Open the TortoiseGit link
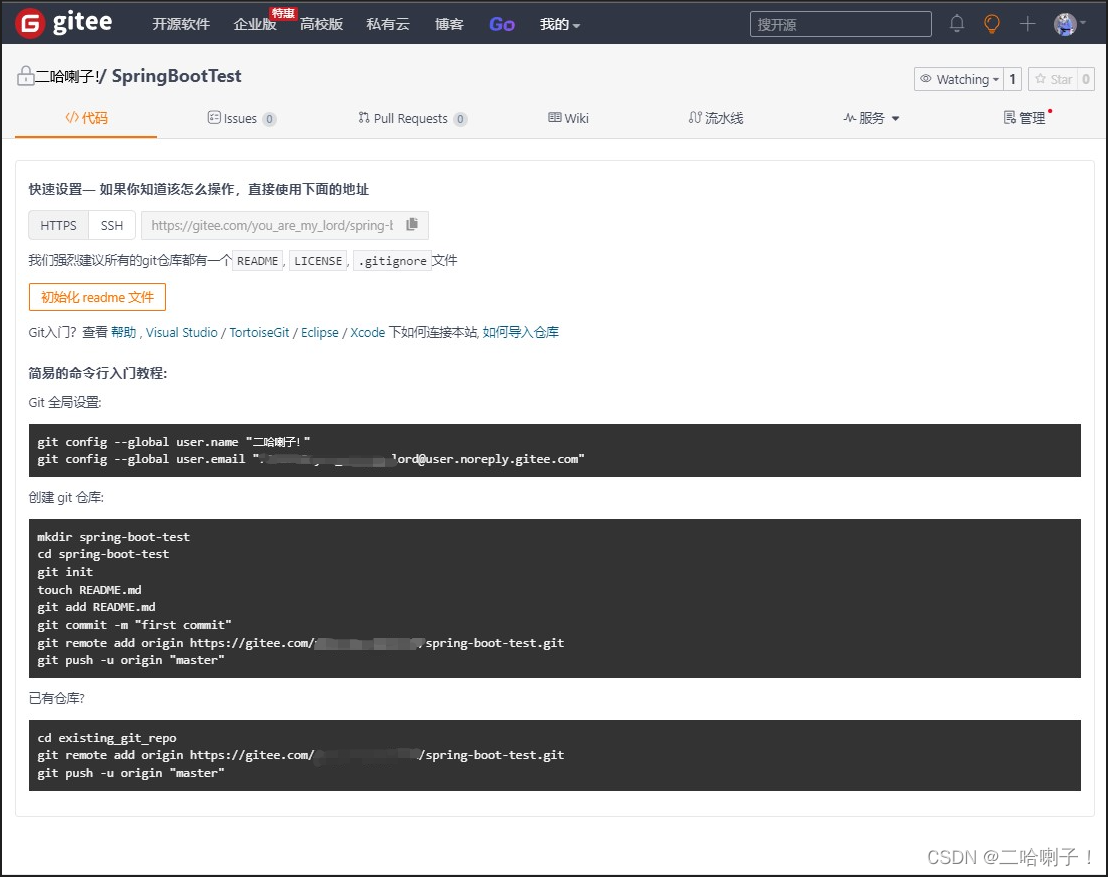This screenshot has height=877, width=1108. pyautogui.click(x=259, y=332)
